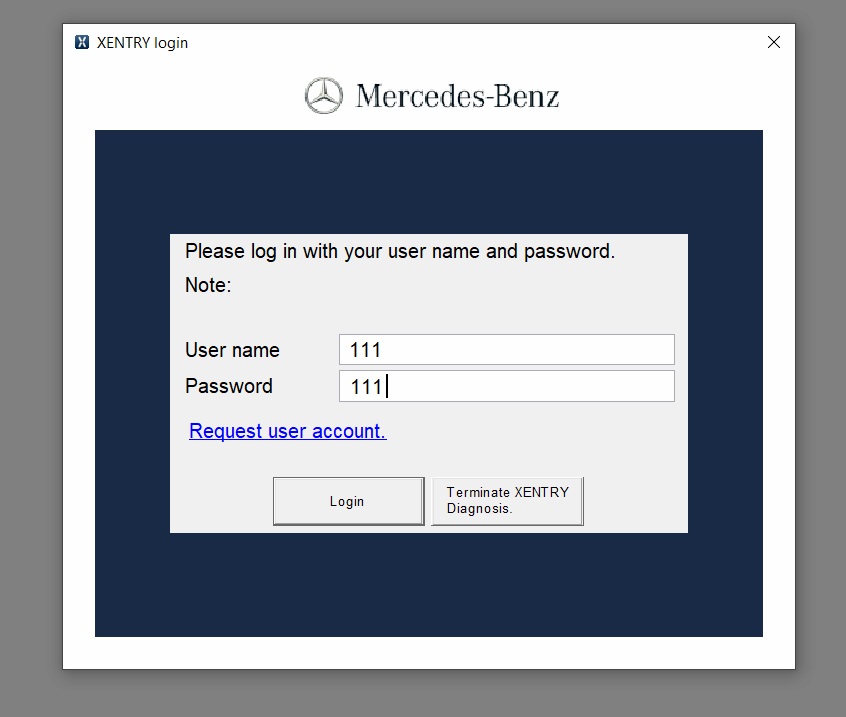Screen dimensions: 846x717
Task: Click the 'XENTRY login' window title text
Action: coord(142,43)
